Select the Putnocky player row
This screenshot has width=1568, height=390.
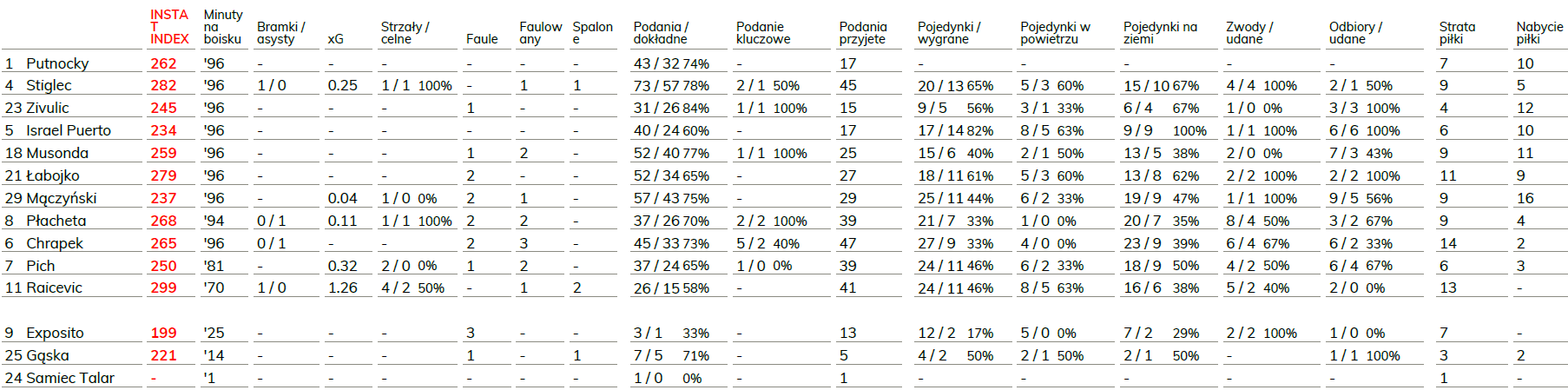pos(784,63)
